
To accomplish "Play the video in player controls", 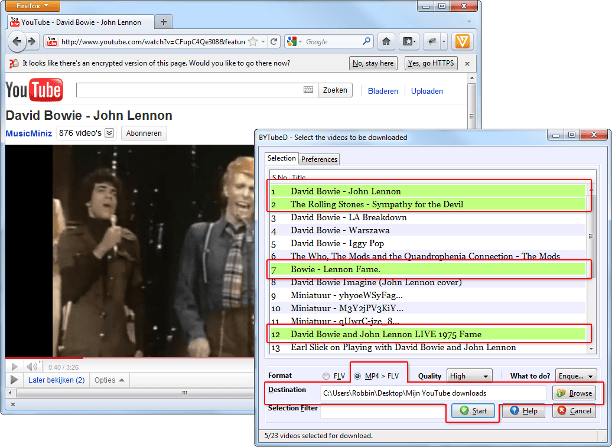I will click(15, 367).
